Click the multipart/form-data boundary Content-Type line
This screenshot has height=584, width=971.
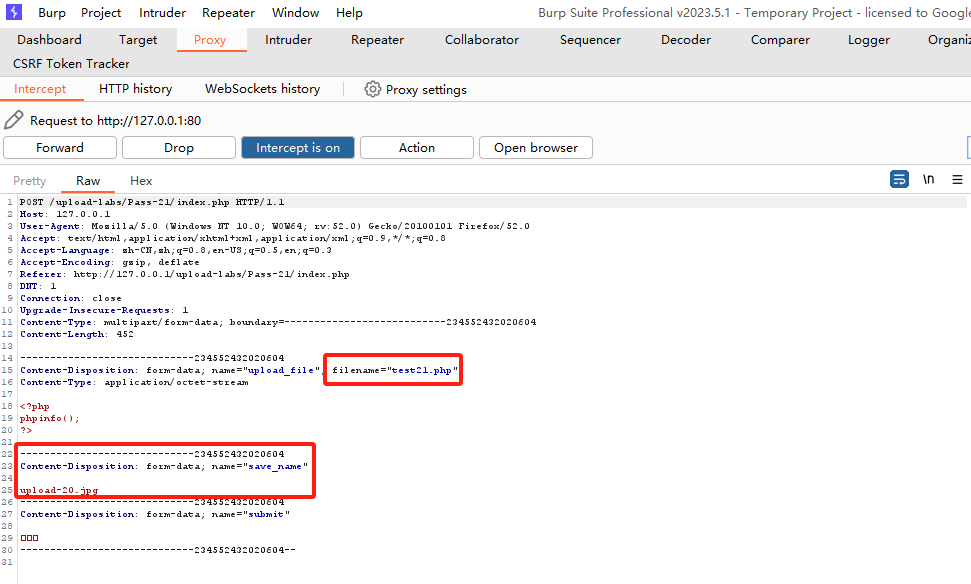tap(278, 323)
